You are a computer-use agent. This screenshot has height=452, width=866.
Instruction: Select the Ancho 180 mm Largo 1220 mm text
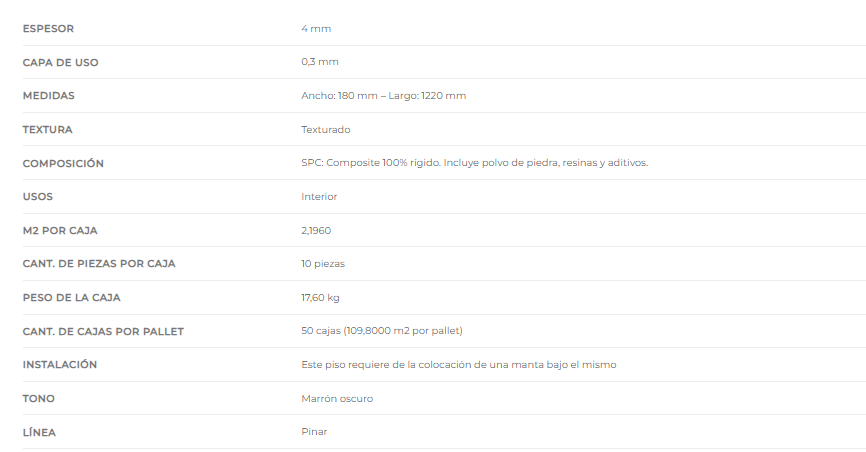[x=383, y=96]
